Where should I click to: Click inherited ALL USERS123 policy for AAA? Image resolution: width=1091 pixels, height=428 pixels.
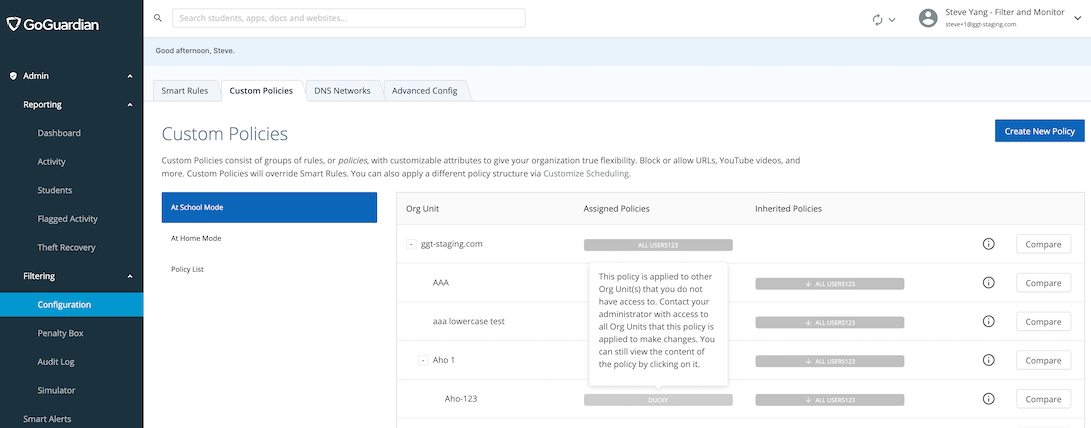click(x=829, y=284)
